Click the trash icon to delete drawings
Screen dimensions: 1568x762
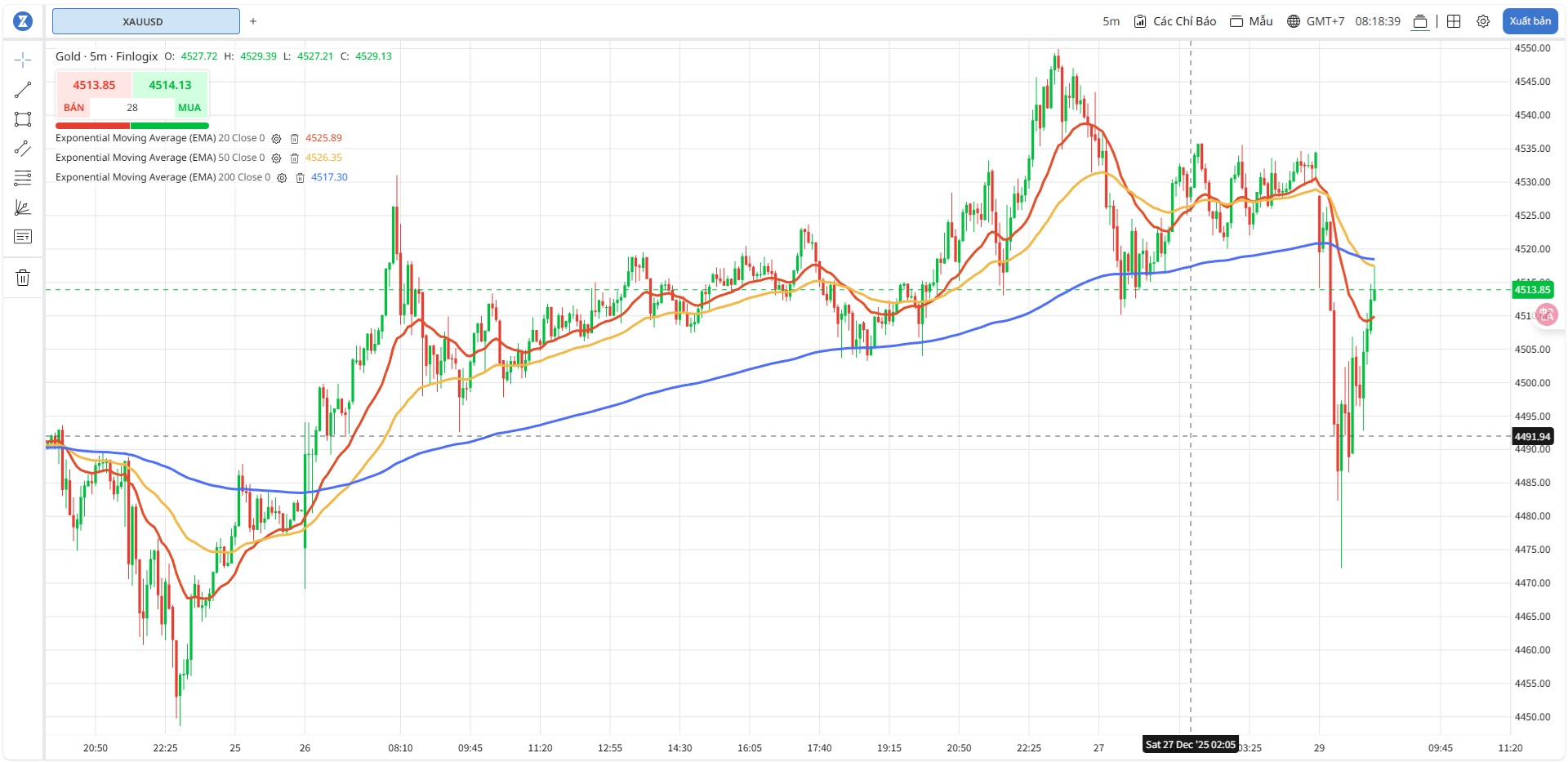click(x=23, y=278)
